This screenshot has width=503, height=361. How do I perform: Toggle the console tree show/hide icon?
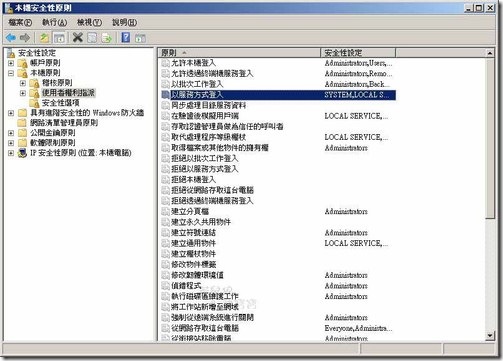click(x=59, y=38)
